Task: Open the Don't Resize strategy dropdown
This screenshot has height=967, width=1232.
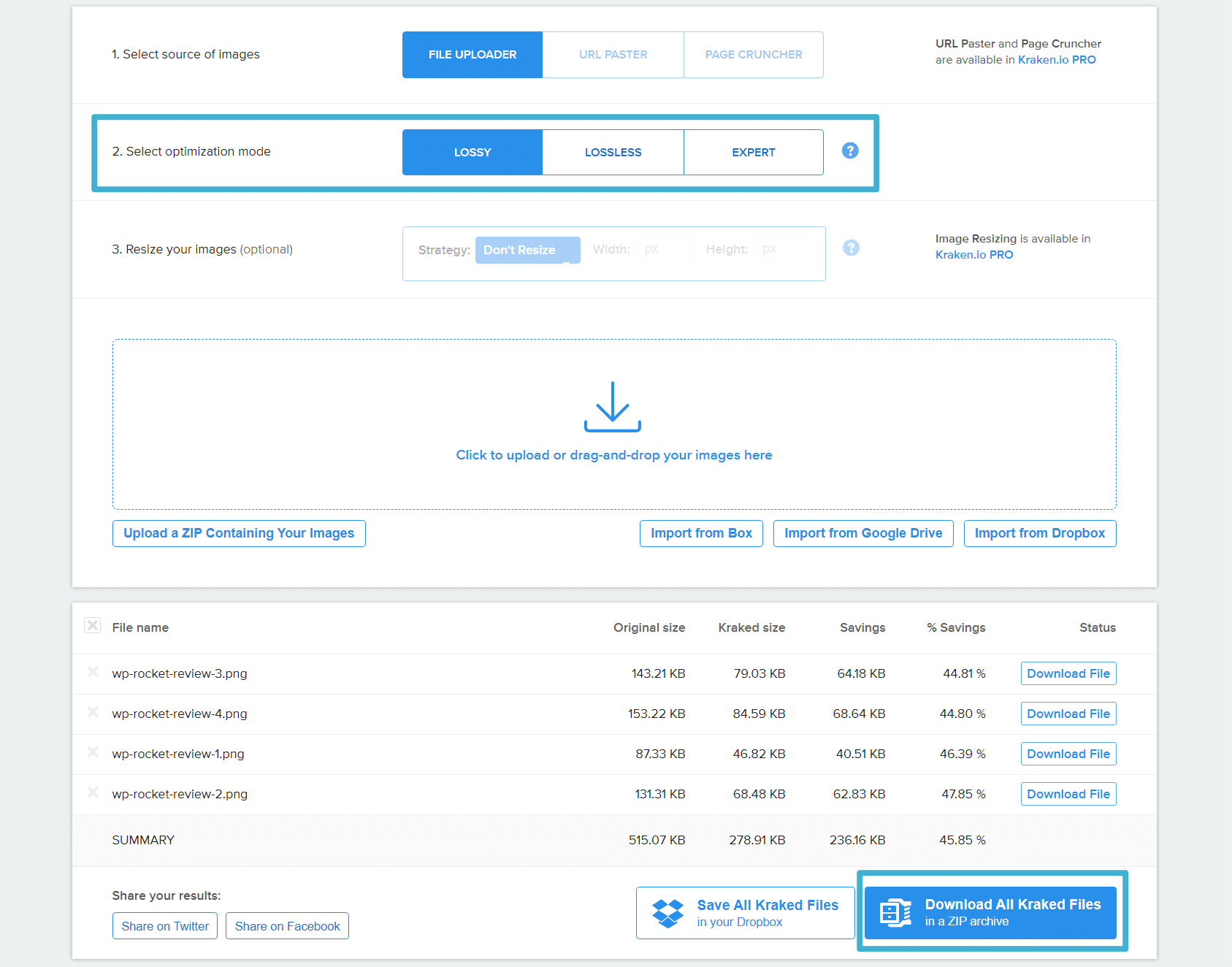Action: coord(527,250)
